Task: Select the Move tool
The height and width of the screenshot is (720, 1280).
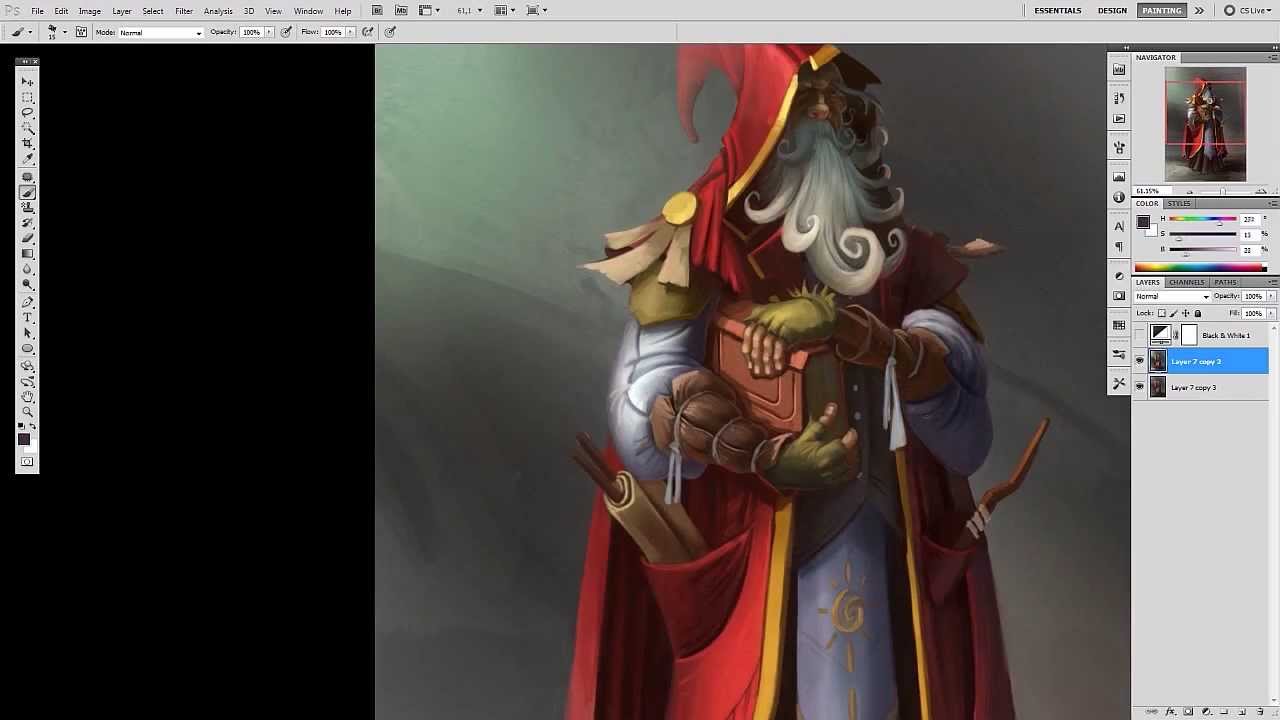Action: pyautogui.click(x=27, y=82)
